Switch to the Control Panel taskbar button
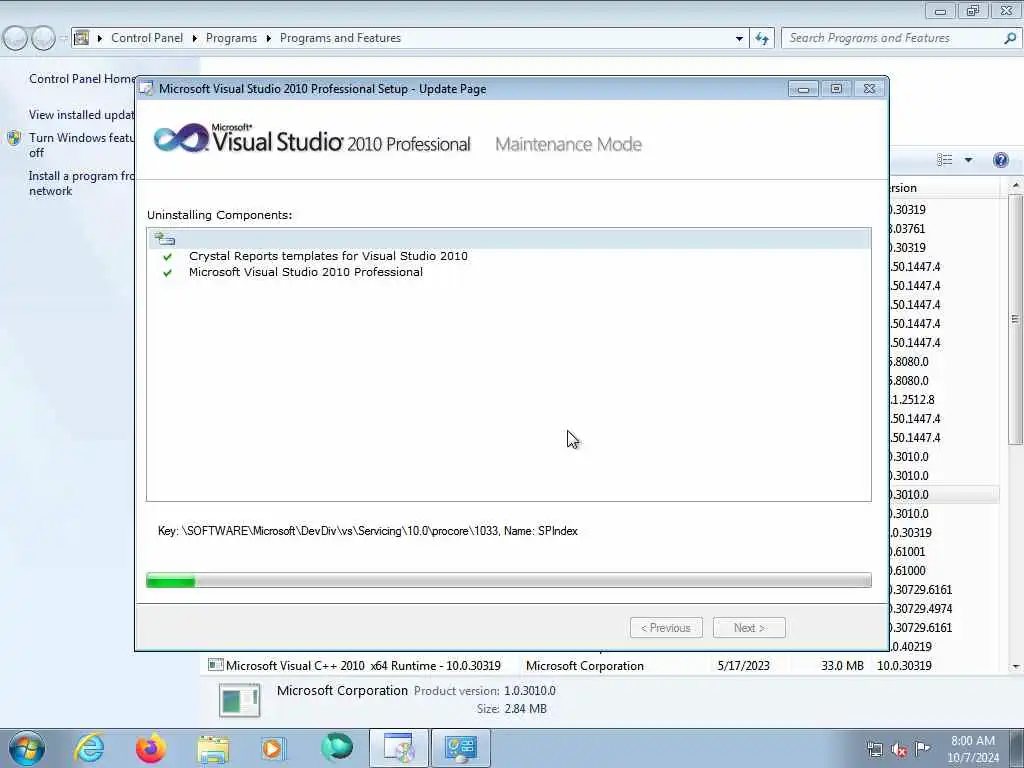Viewport: 1024px width, 768px height. pyautogui.click(x=460, y=748)
